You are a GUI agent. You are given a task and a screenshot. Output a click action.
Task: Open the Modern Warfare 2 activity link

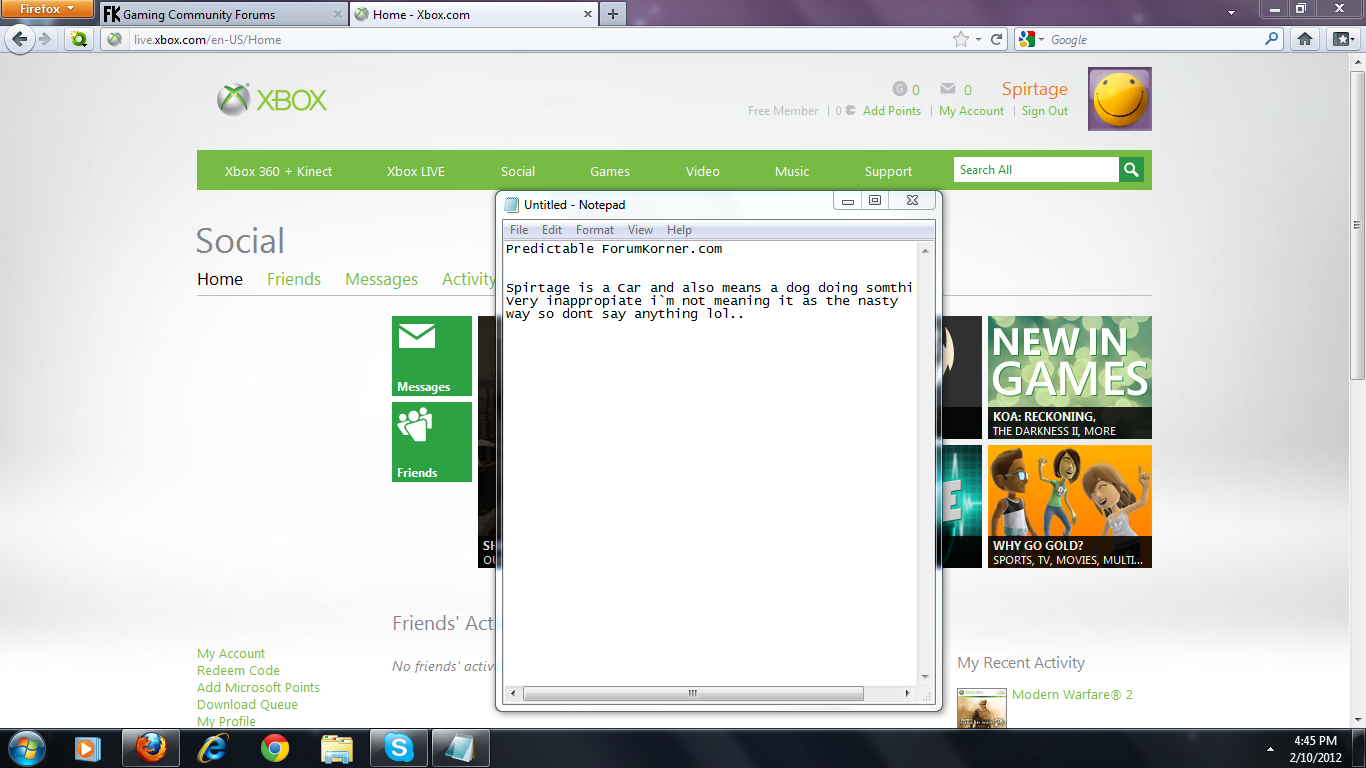click(x=1072, y=695)
